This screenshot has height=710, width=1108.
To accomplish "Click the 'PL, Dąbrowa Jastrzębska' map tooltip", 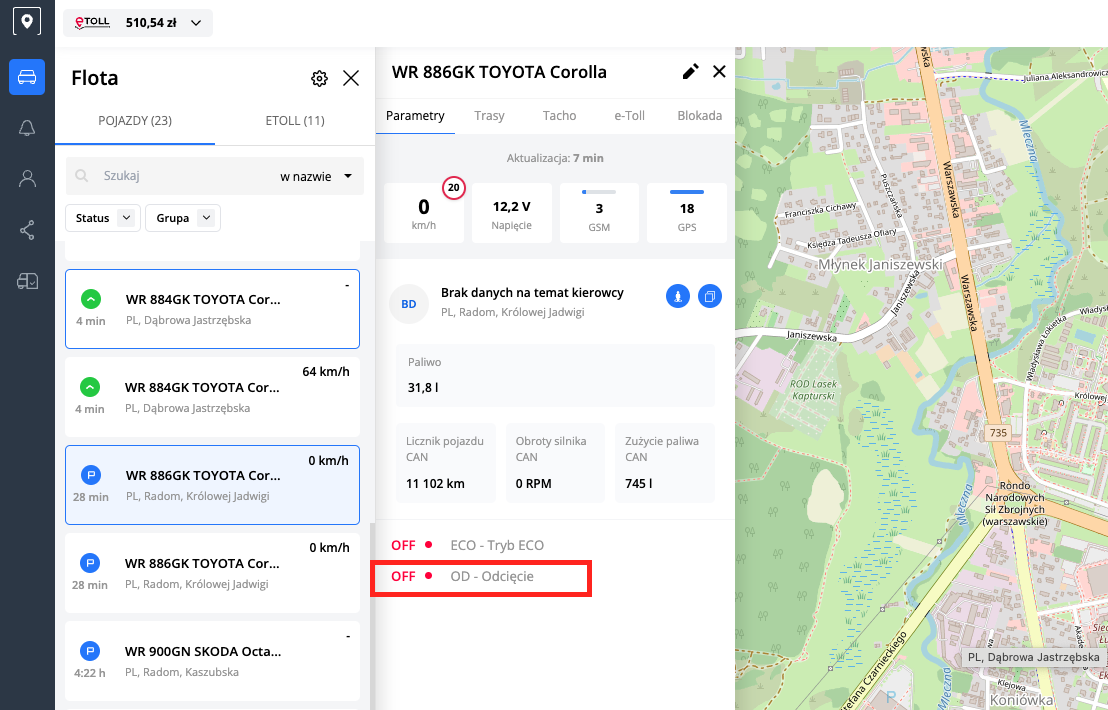I will tap(1034, 657).
